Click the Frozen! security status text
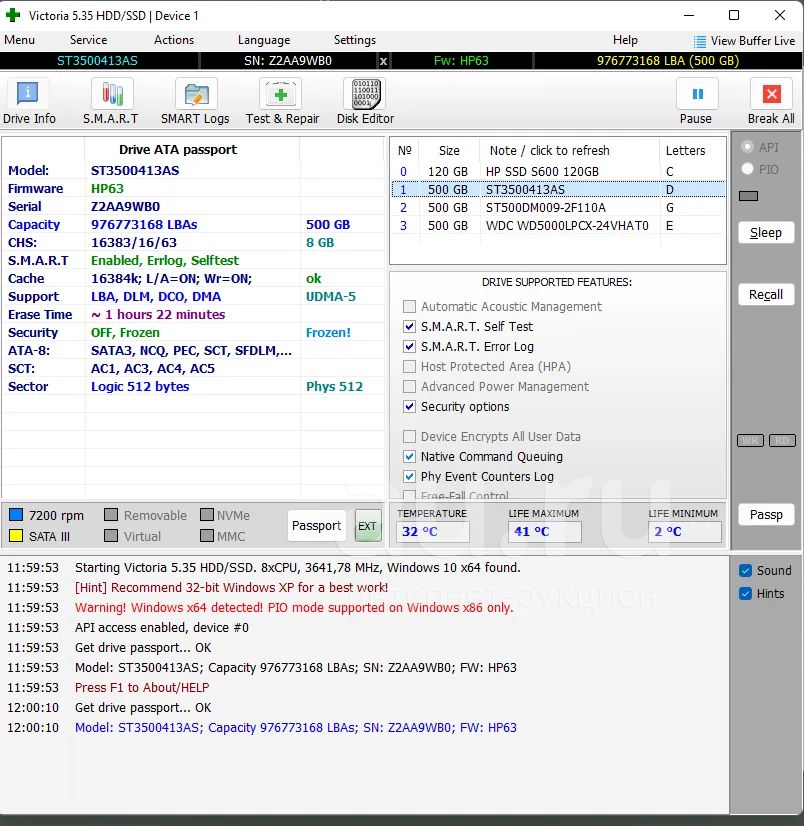 [328, 333]
